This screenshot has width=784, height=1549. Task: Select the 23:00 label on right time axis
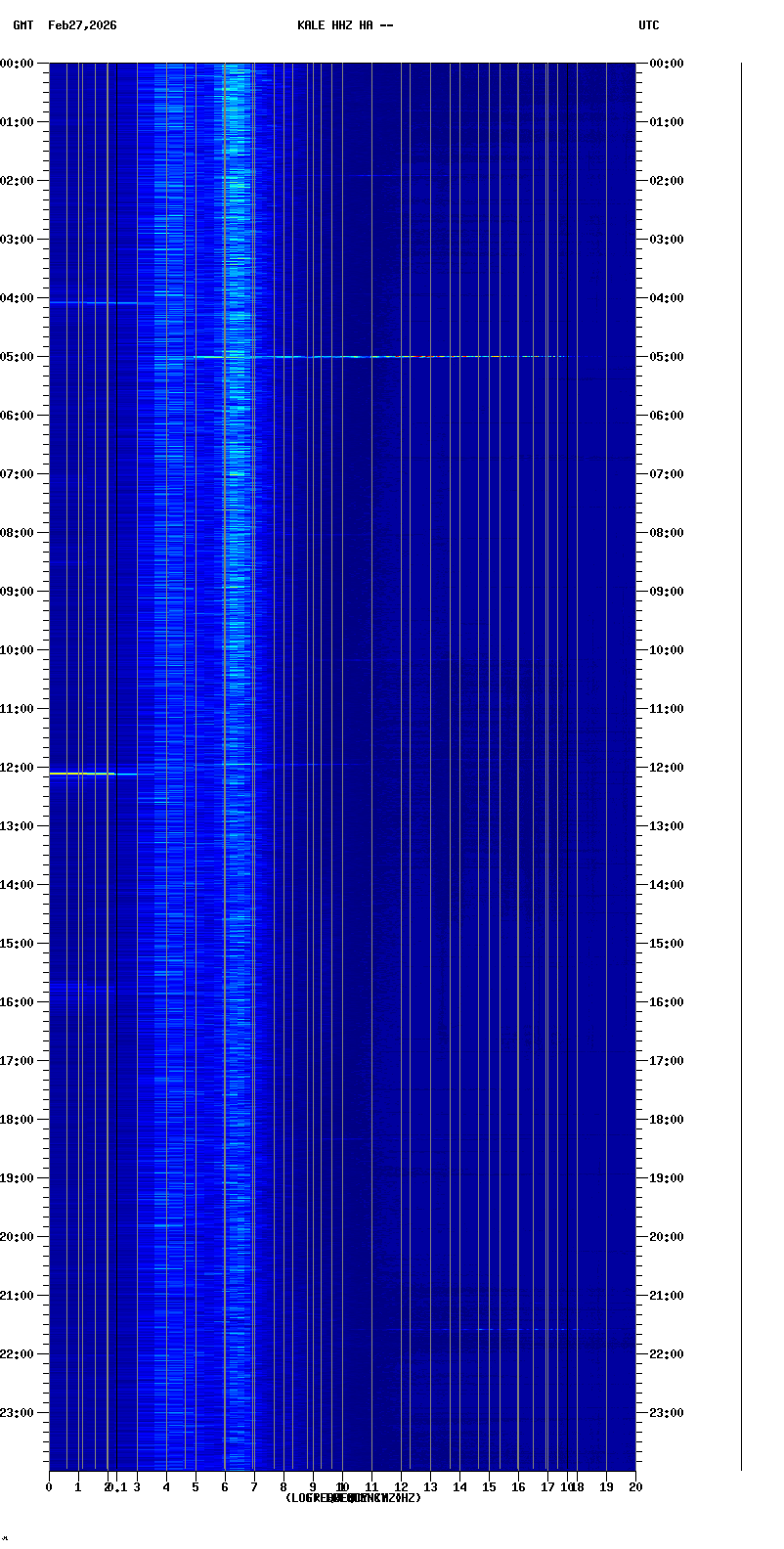coord(667,1413)
